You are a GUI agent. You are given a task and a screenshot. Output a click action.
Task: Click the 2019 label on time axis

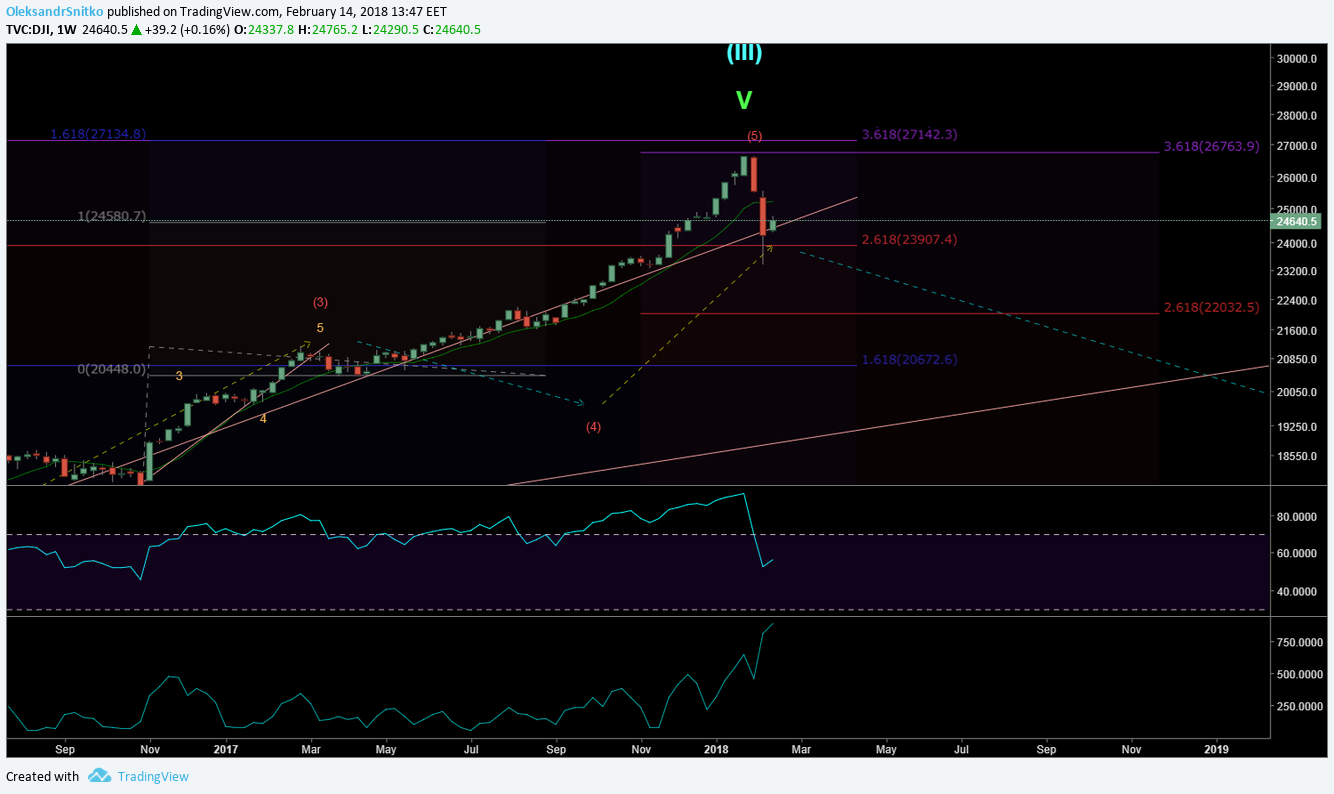click(x=1216, y=748)
